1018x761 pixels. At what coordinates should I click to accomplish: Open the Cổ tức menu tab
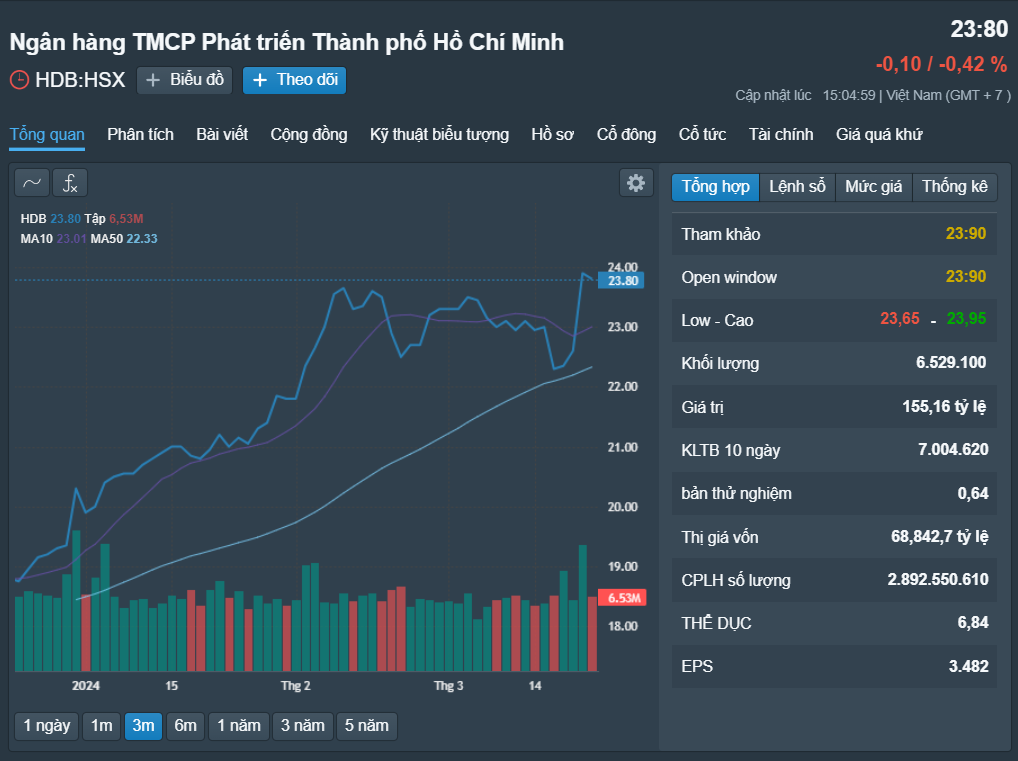pos(702,134)
